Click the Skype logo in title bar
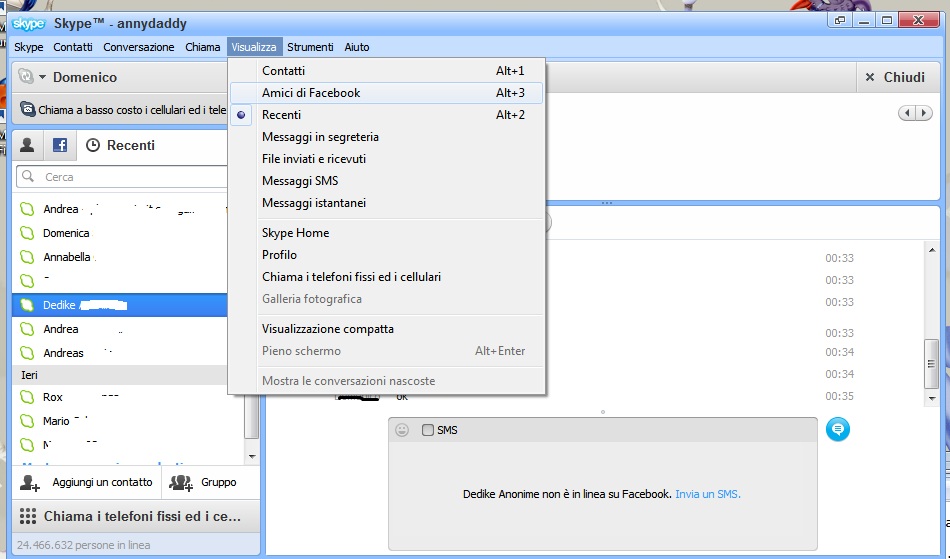 (x=28, y=24)
